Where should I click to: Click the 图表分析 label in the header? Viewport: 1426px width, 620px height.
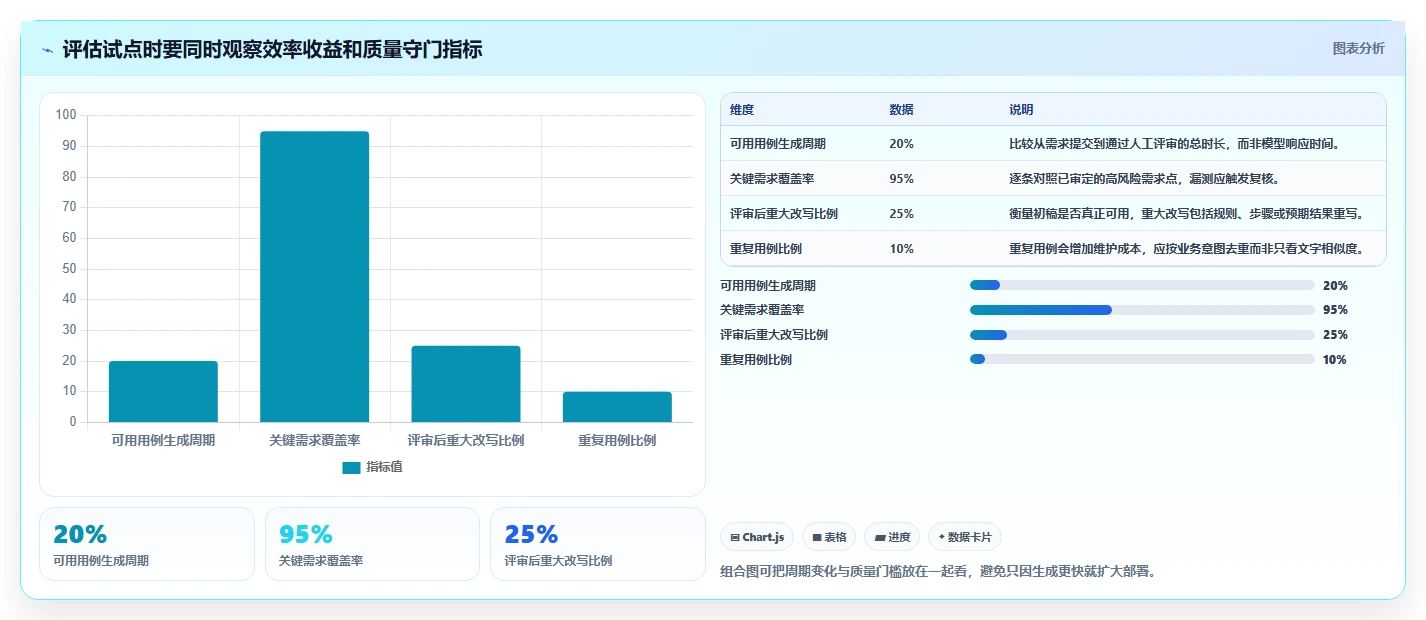(1358, 48)
